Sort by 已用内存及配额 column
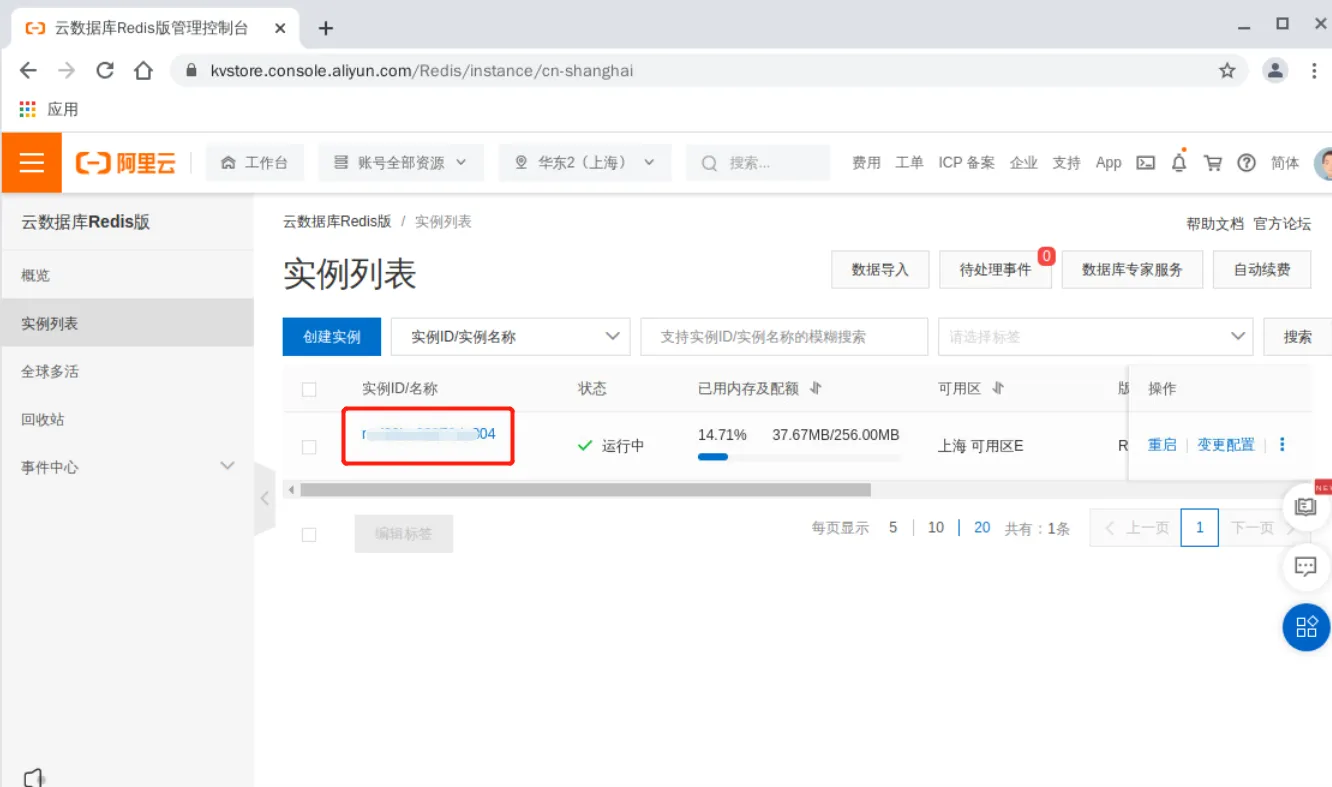This screenshot has height=787, width=1332. 815,388
